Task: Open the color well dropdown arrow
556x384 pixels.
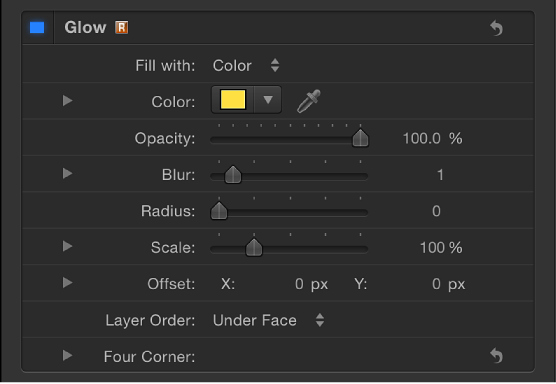Action: [x=268, y=100]
